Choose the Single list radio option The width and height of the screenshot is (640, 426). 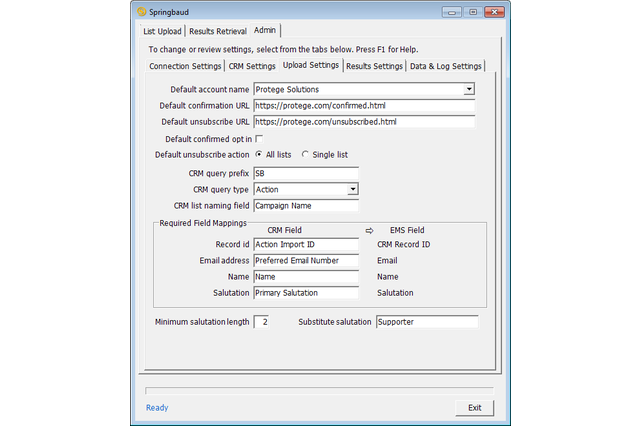(x=306, y=155)
